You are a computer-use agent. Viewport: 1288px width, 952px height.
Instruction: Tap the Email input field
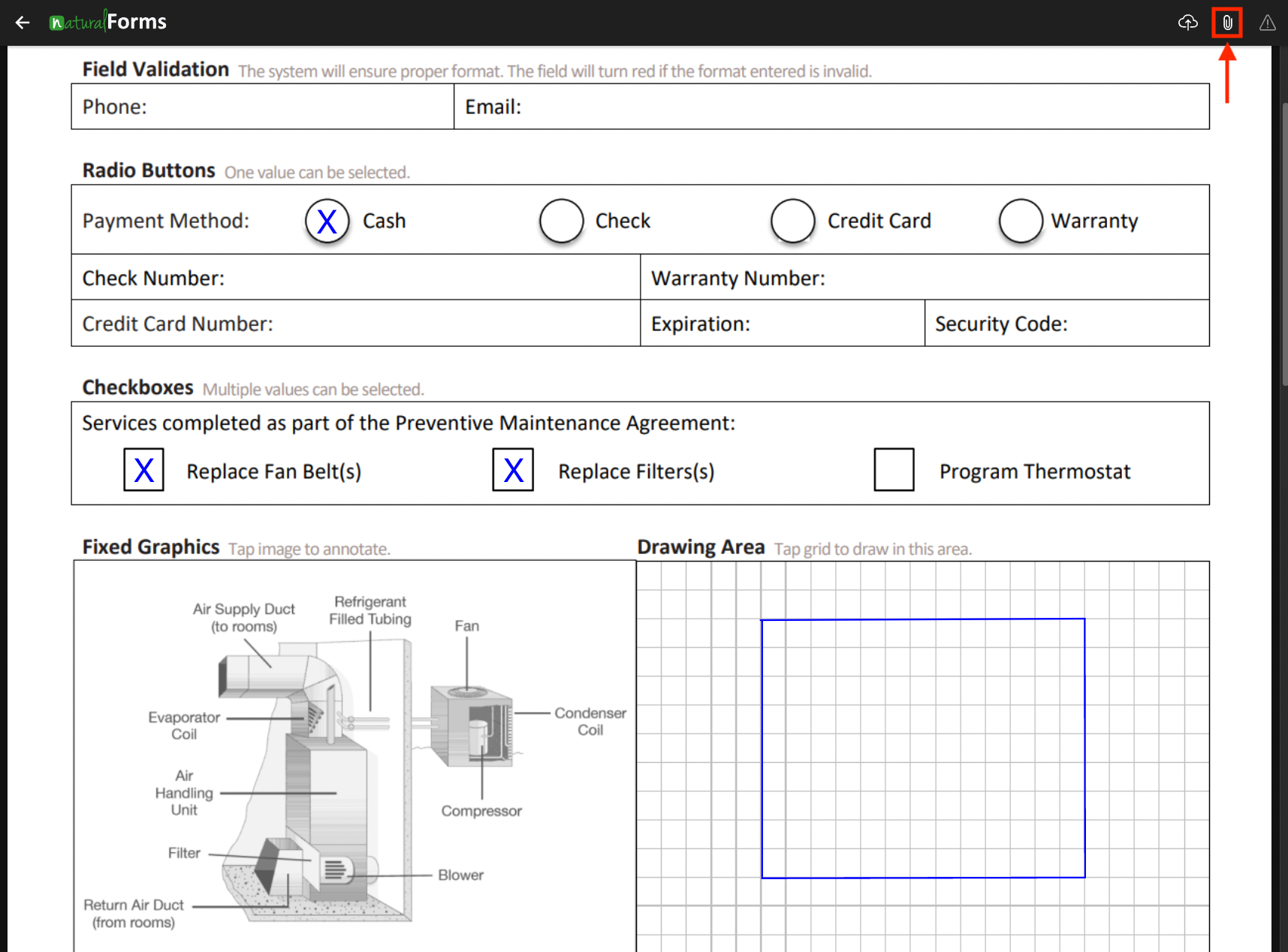tap(831, 107)
